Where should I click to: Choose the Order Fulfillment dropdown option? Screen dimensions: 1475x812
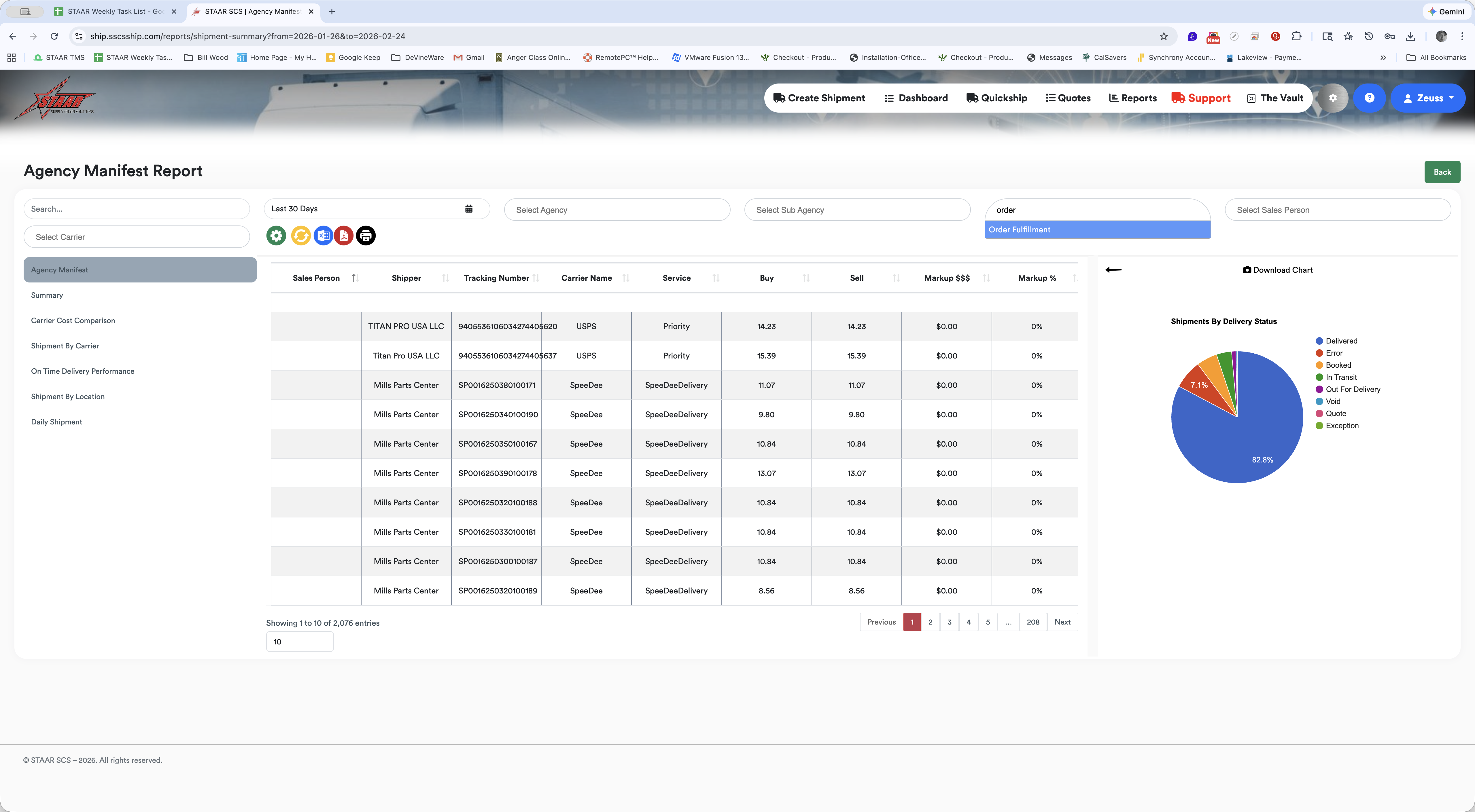1097,229
